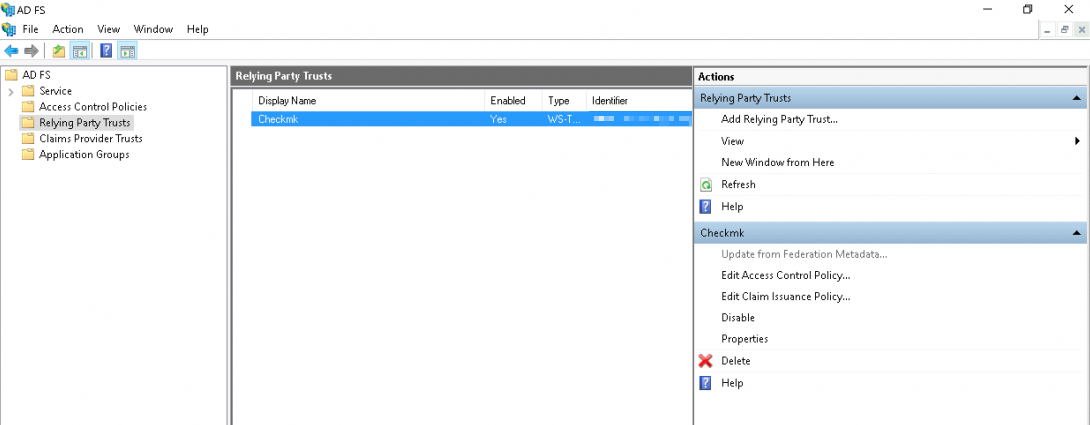This screenshot has height=425, width=1090.
Task: Click the AD FS app icon in title bar
Action: (x=8, y=9)
